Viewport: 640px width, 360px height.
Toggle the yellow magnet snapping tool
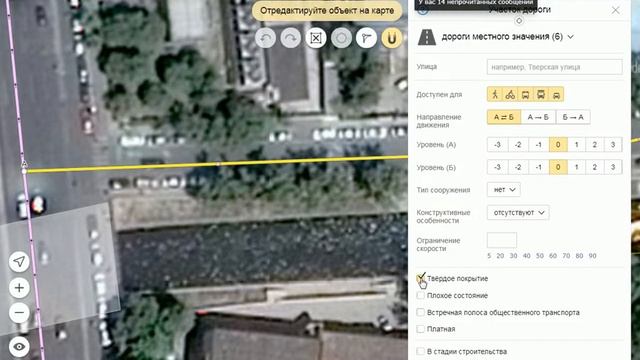pyautogui.click(x=392, y=38)
